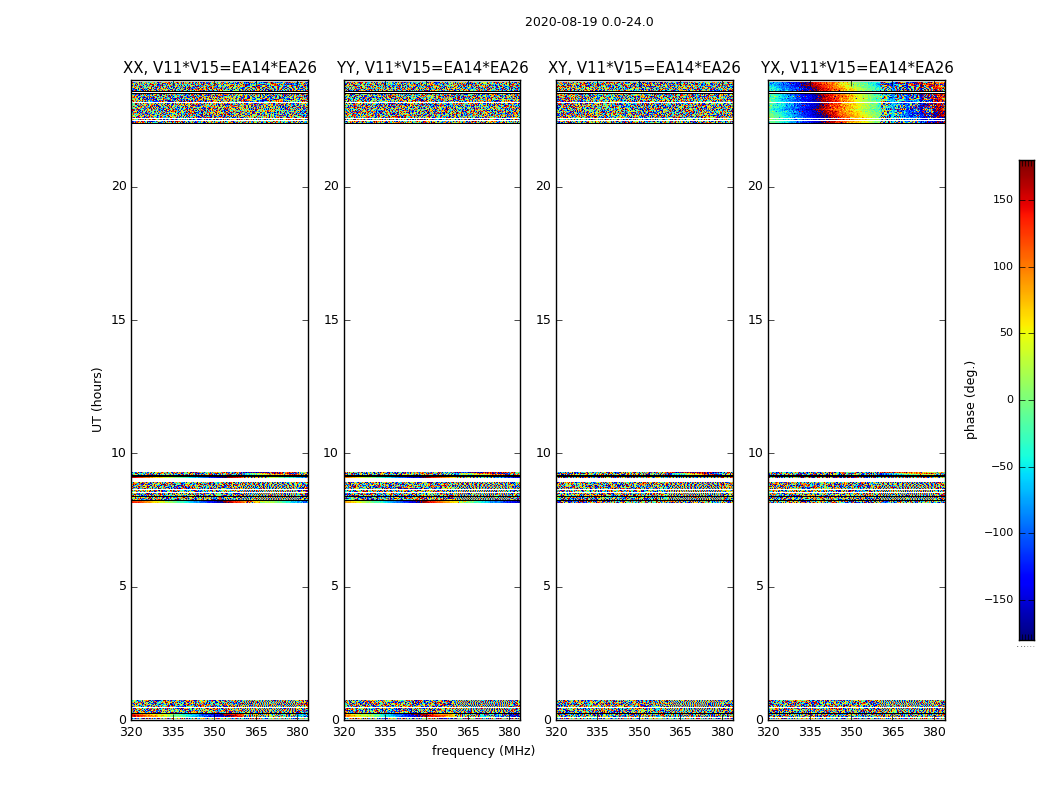The width and height of the screenshot is (1050, 800).
Task: Click the YX panel y-axis tick label 5
Action: pyautogui.click(x=759, y=586)
